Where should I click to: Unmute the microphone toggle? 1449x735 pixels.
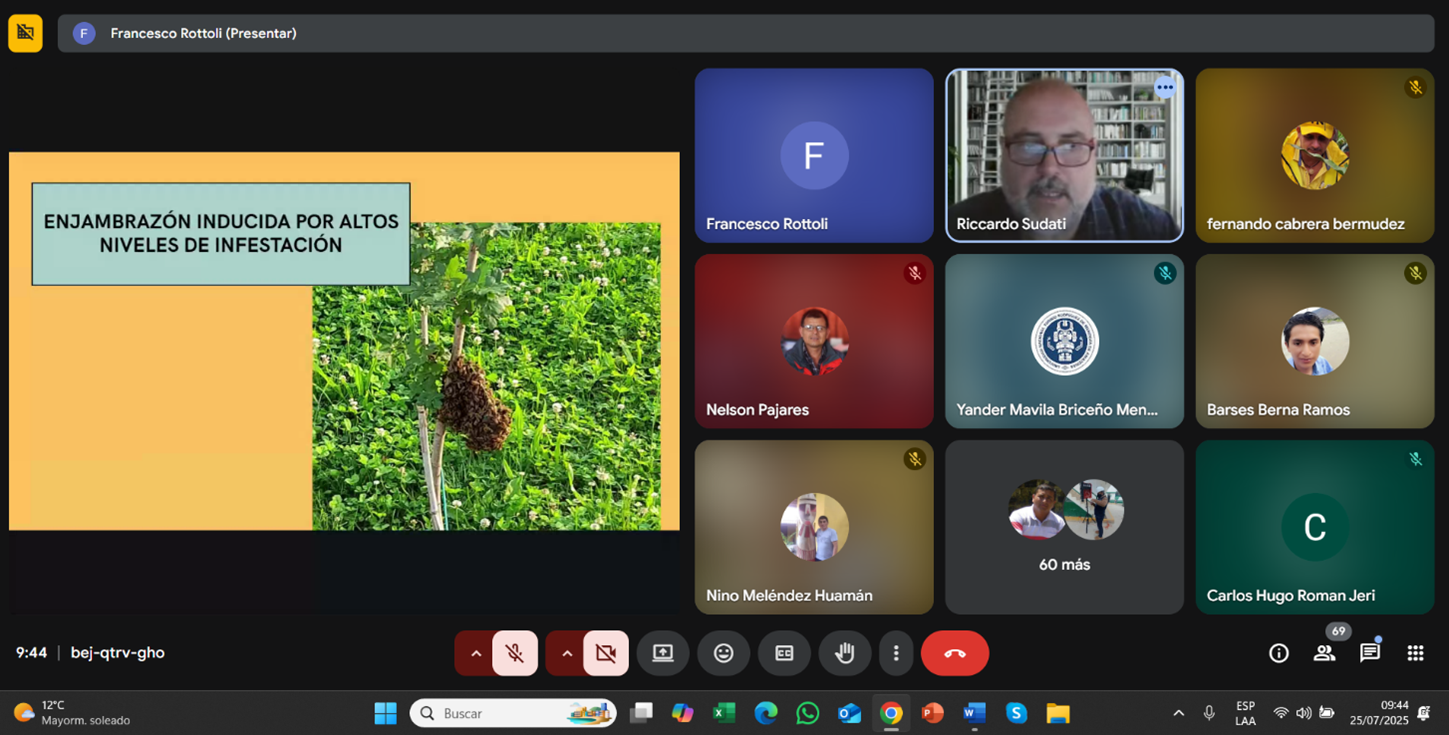(515, 653)
